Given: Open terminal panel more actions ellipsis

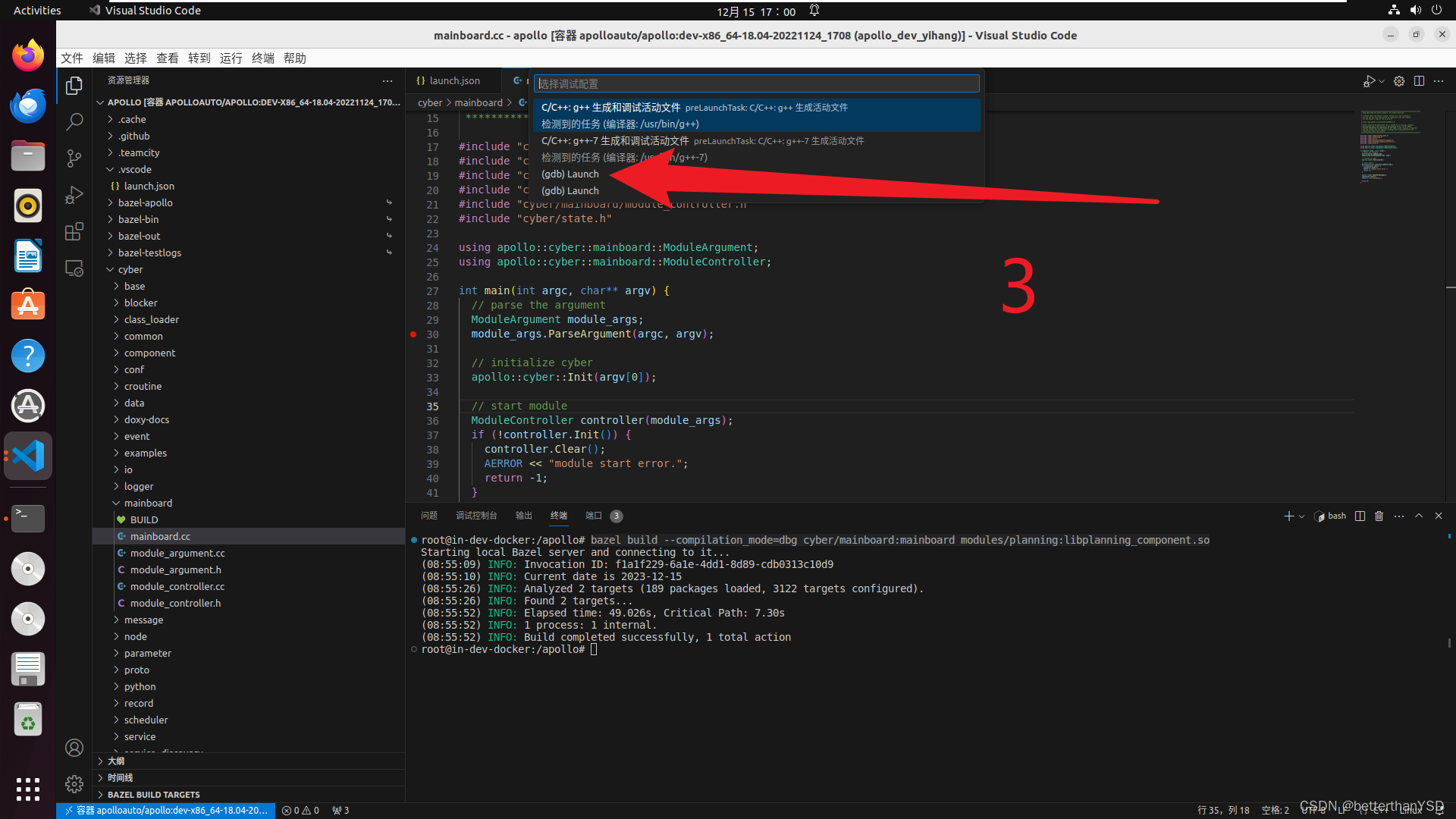Looking at the screenshot, I should pyautogui.click(x=1399, y=516).
